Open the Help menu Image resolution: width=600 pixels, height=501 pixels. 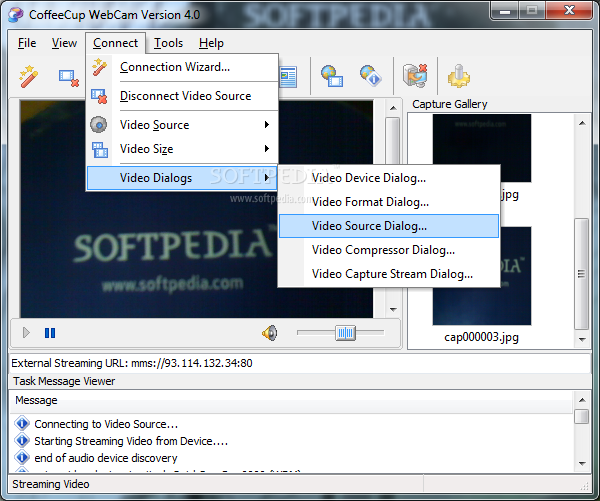coord(211,43)
